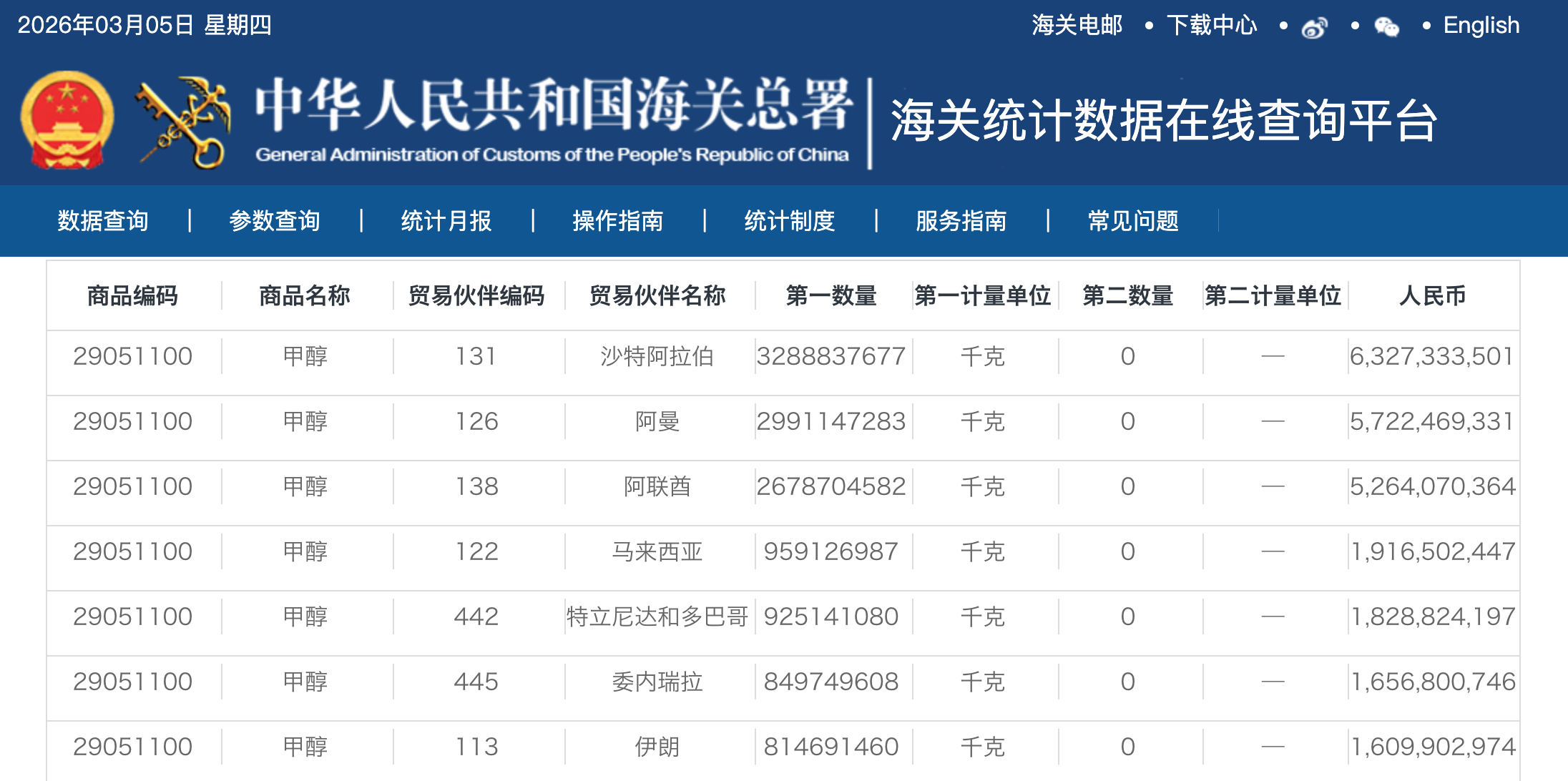Open the 服务指南 service guide
Screen dimensions: 1568x781
pos(961,221)
